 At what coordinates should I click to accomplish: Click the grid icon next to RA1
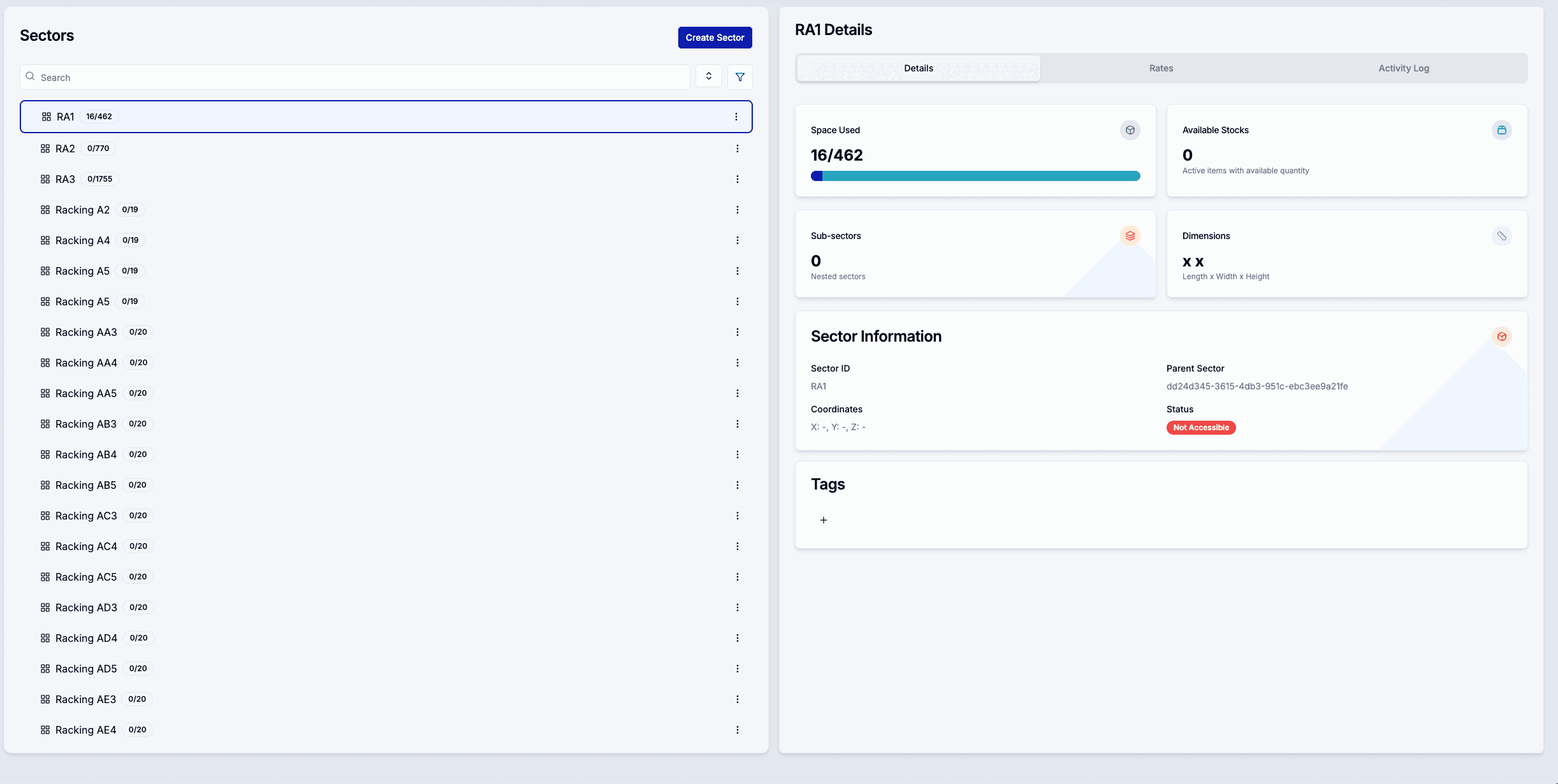coord(45,117)
